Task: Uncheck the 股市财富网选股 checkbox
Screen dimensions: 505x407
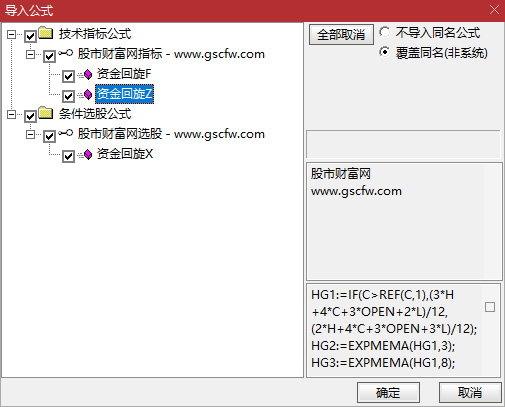Action: click(49, 136)
